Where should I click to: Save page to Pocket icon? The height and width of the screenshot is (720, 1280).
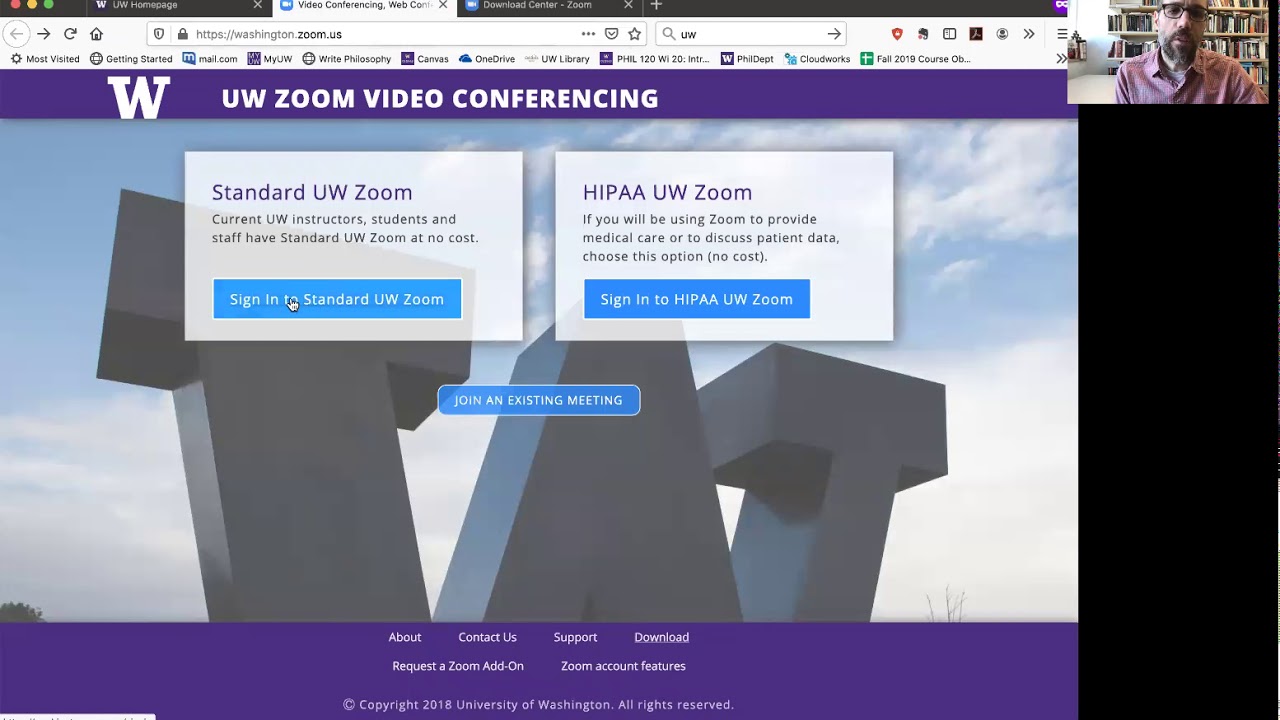(x=611, y=34)
